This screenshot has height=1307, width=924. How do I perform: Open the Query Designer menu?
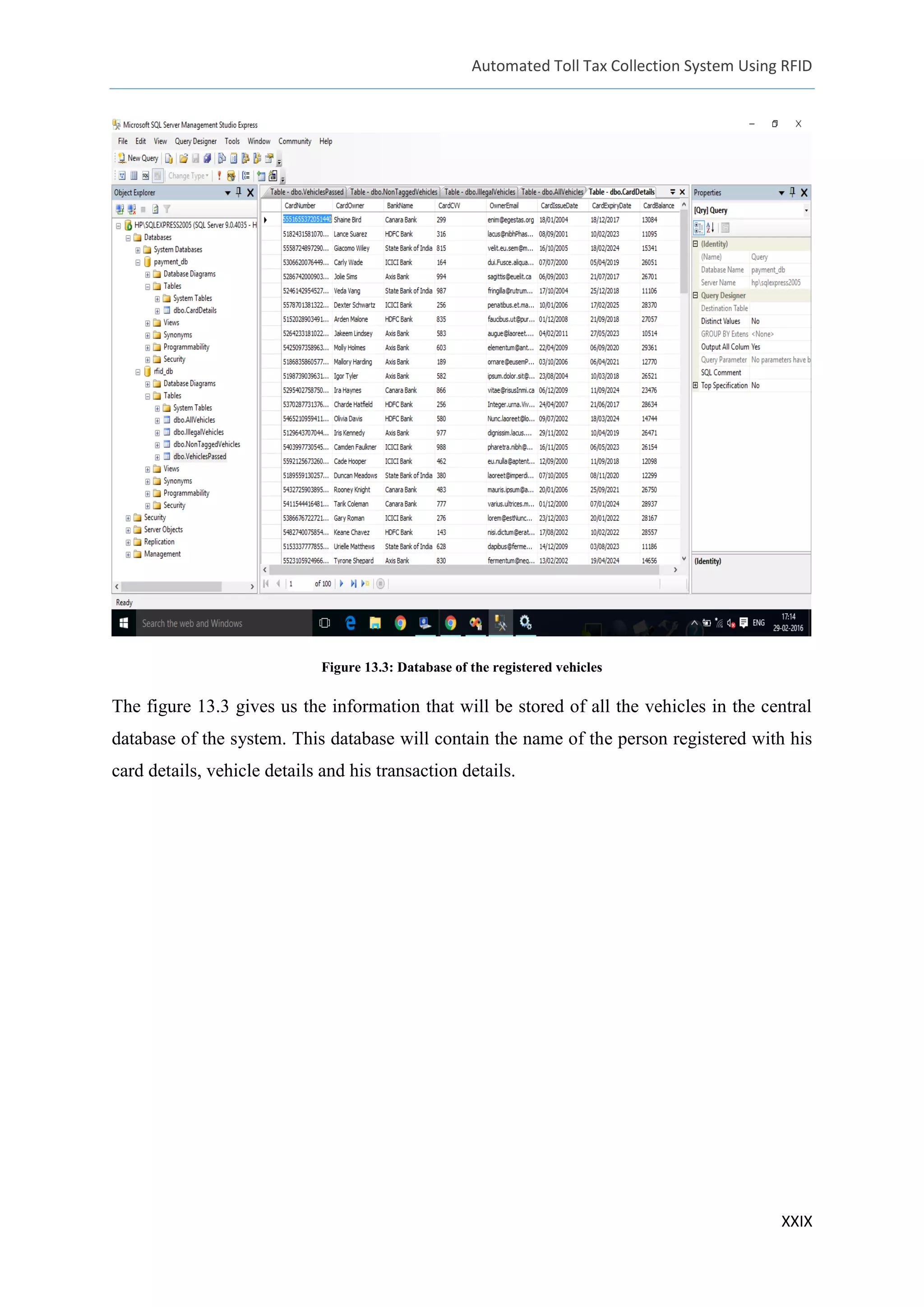click(x=195, y=141)
